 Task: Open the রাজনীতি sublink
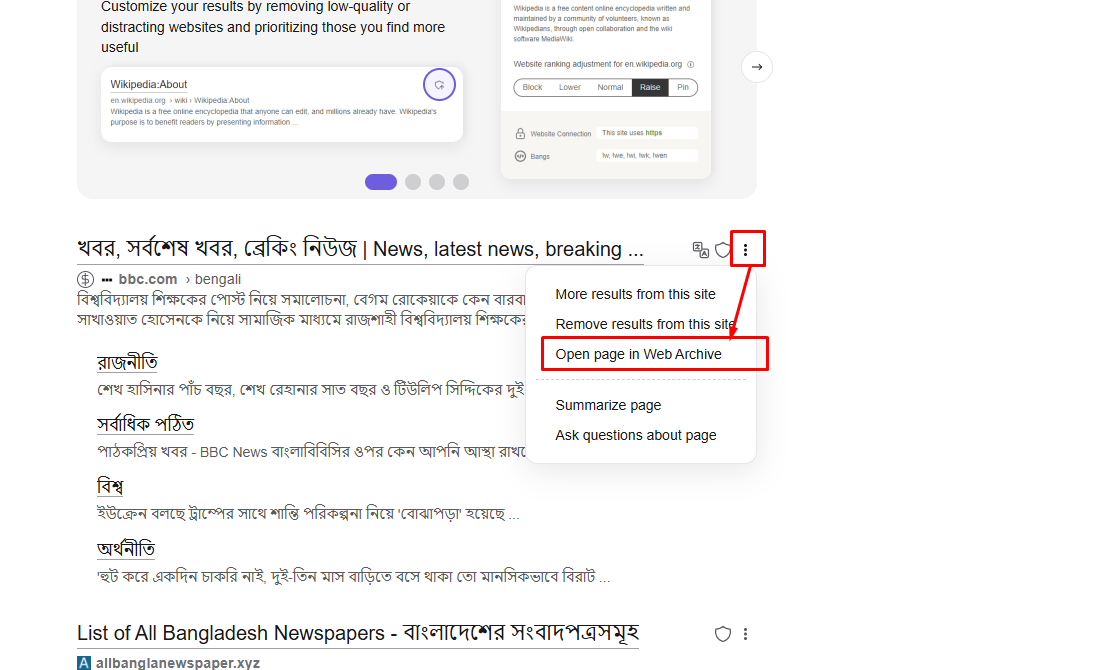(x=127, y=362)
